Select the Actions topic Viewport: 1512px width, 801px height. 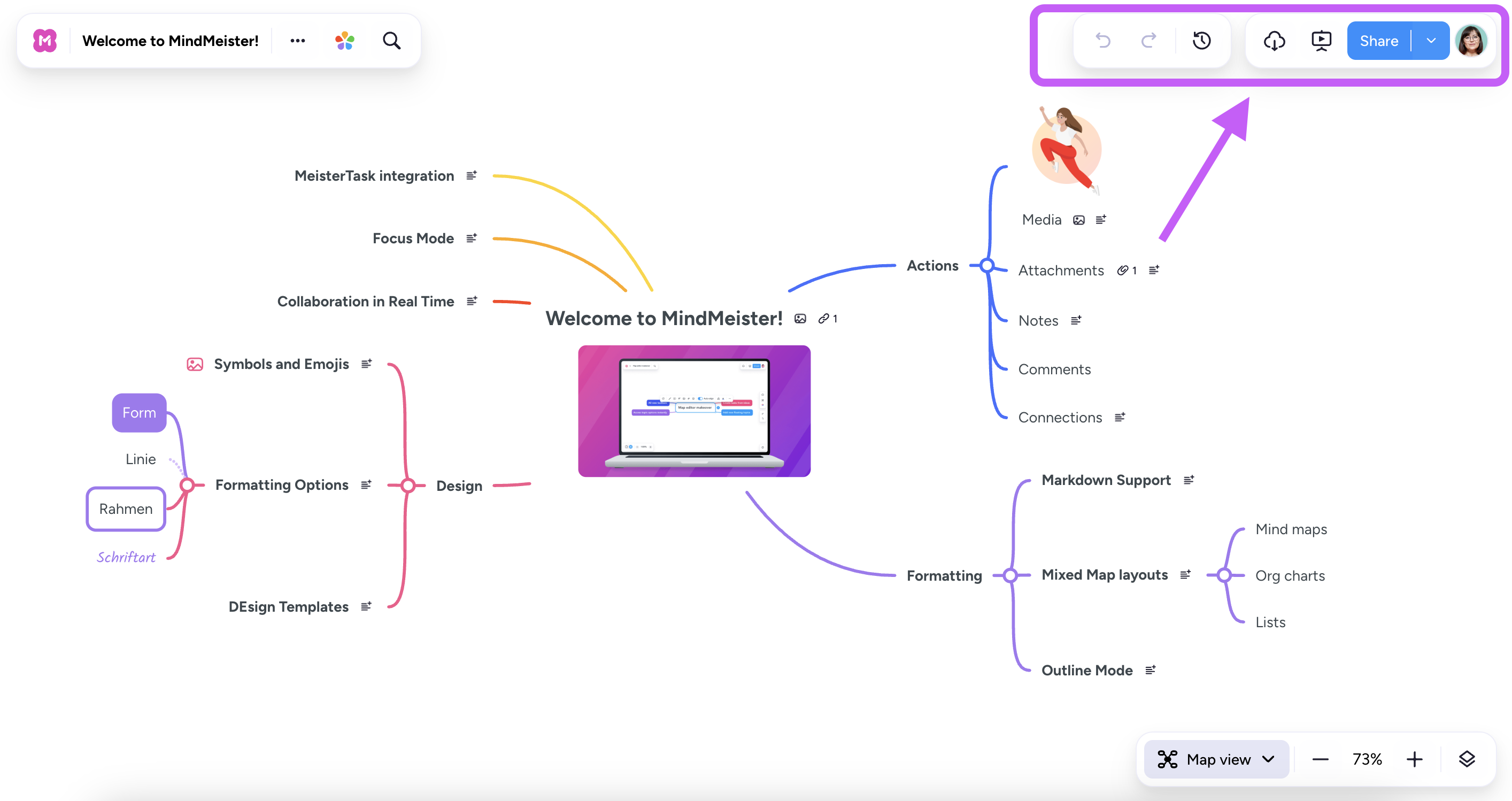[x=932, y=265]
